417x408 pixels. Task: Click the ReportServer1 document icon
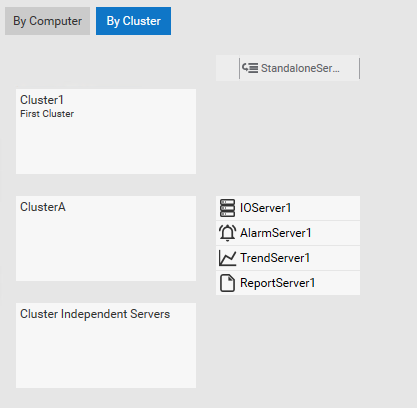(x=227, y=283)
